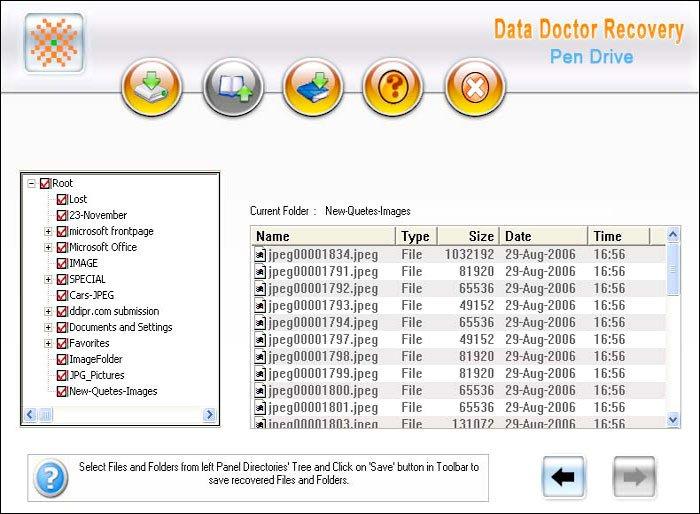Select file jpeg00001834.jpeg in the list
The width and height of the screenshot is (700, 514).
tap(323, 255)
